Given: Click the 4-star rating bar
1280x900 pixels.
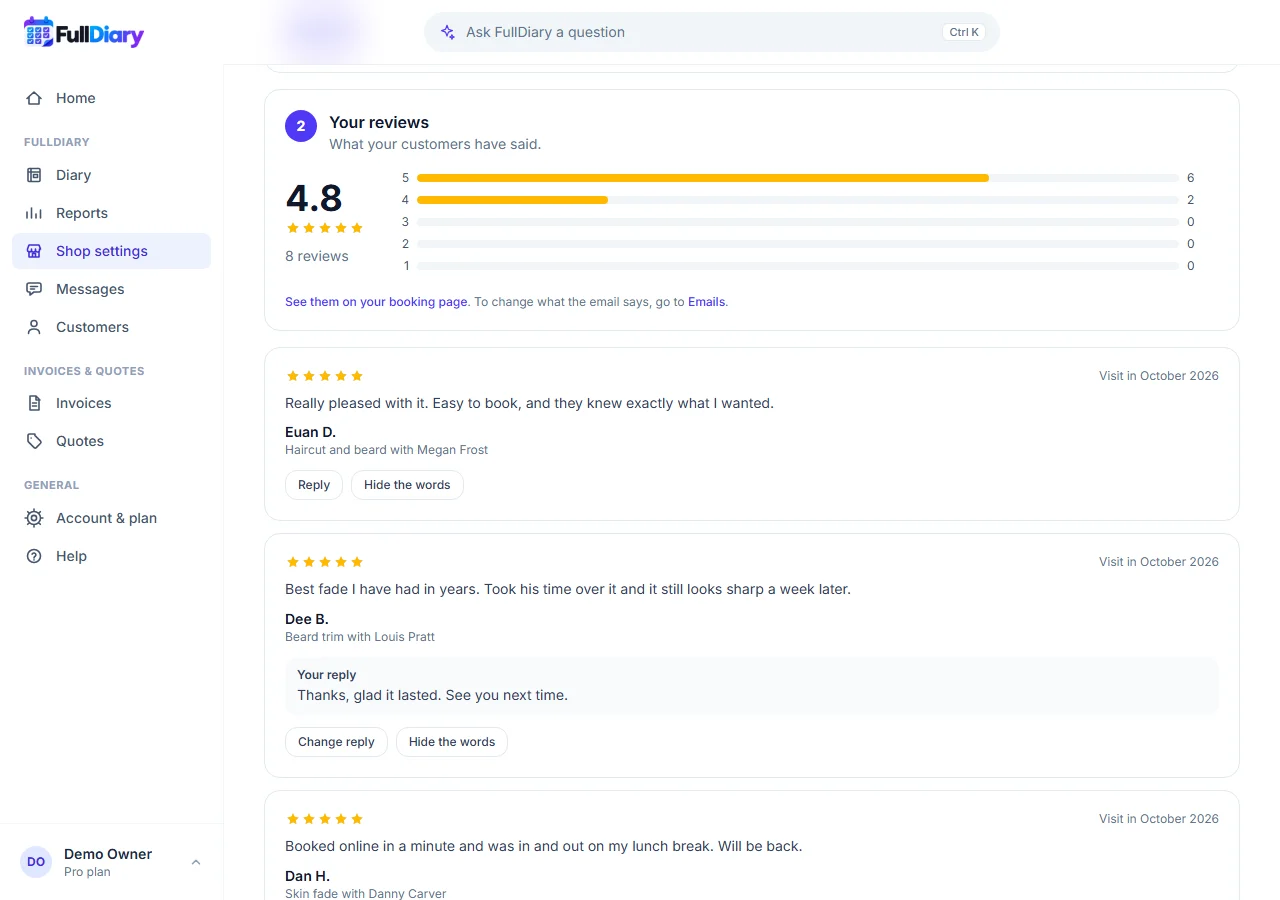Looking at the screenshot, I should point(798,200).
